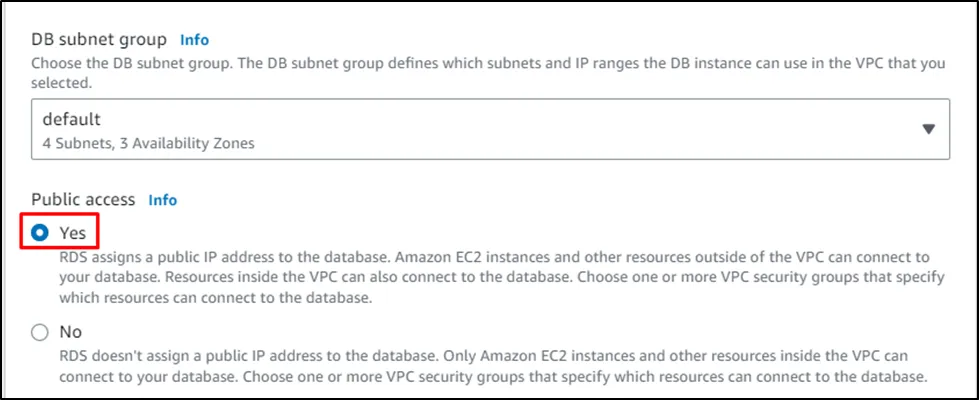Click the "4 Subnets, 3 Availability Zones" text
The height and width of the screenshot is (400, 979).
(148, 143)
